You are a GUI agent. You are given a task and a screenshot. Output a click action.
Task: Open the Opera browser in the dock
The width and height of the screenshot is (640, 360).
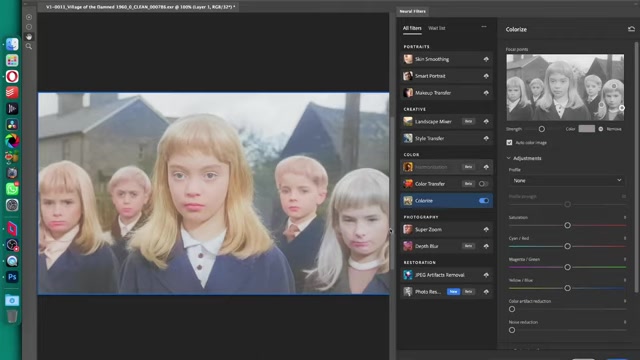pos(12,76)
